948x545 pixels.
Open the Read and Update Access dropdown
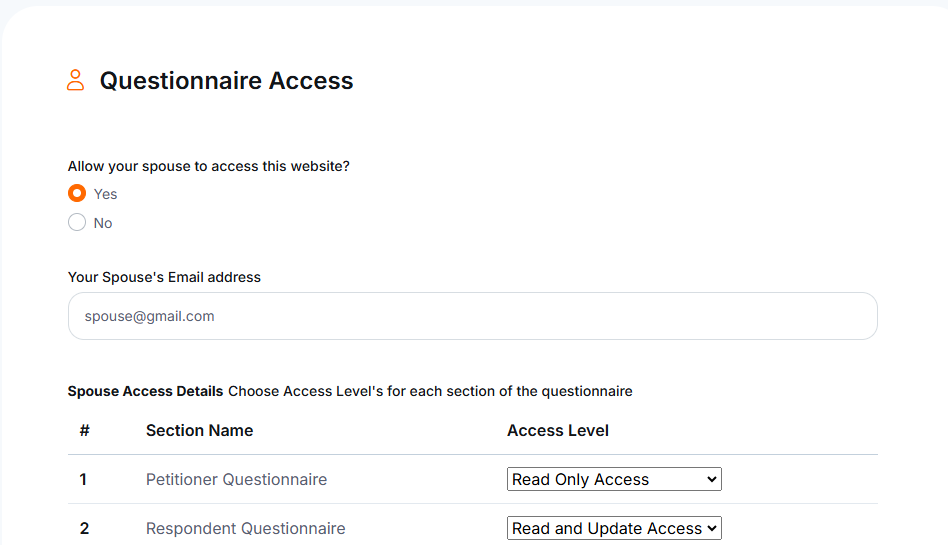tap(614, 528)
